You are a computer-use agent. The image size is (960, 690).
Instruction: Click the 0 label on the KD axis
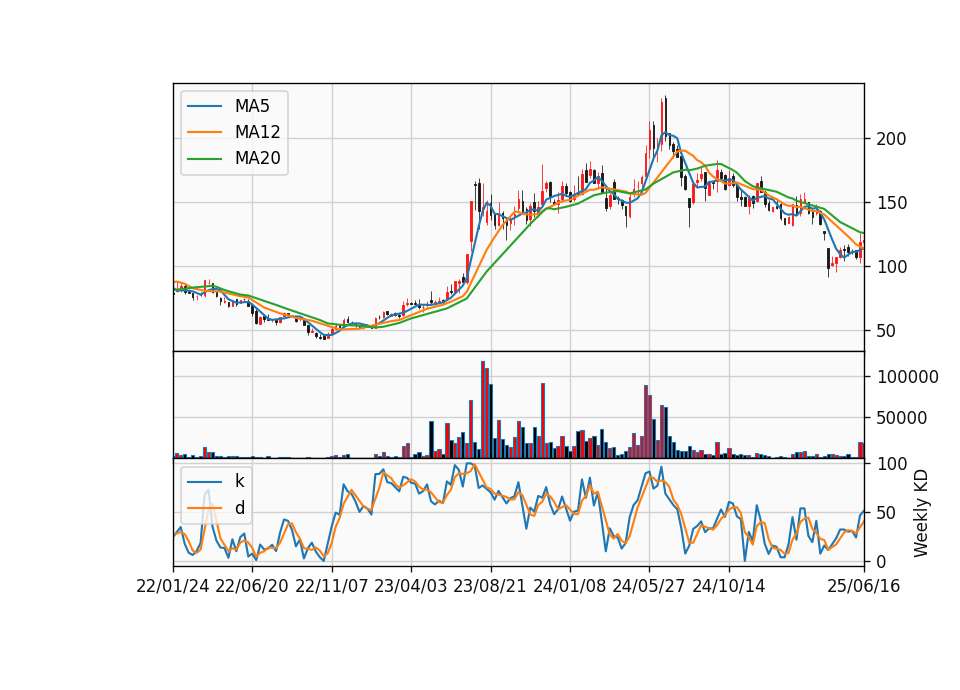point(882,561)
